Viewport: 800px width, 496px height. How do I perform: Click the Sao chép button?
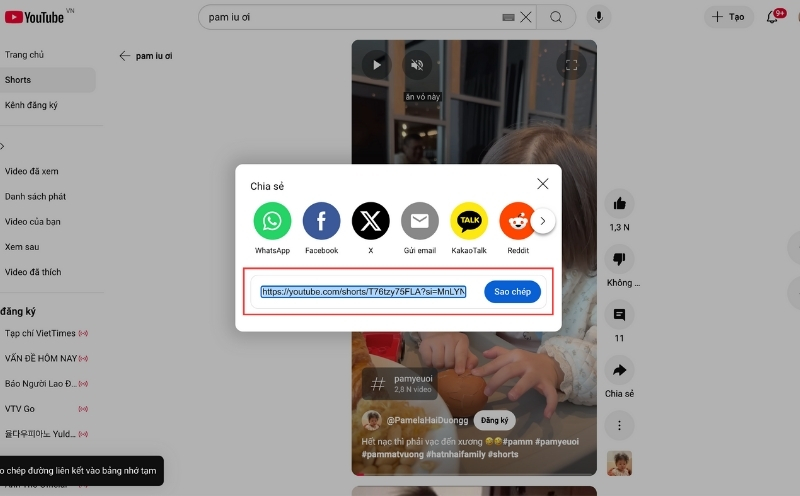(x=512, y=291)
